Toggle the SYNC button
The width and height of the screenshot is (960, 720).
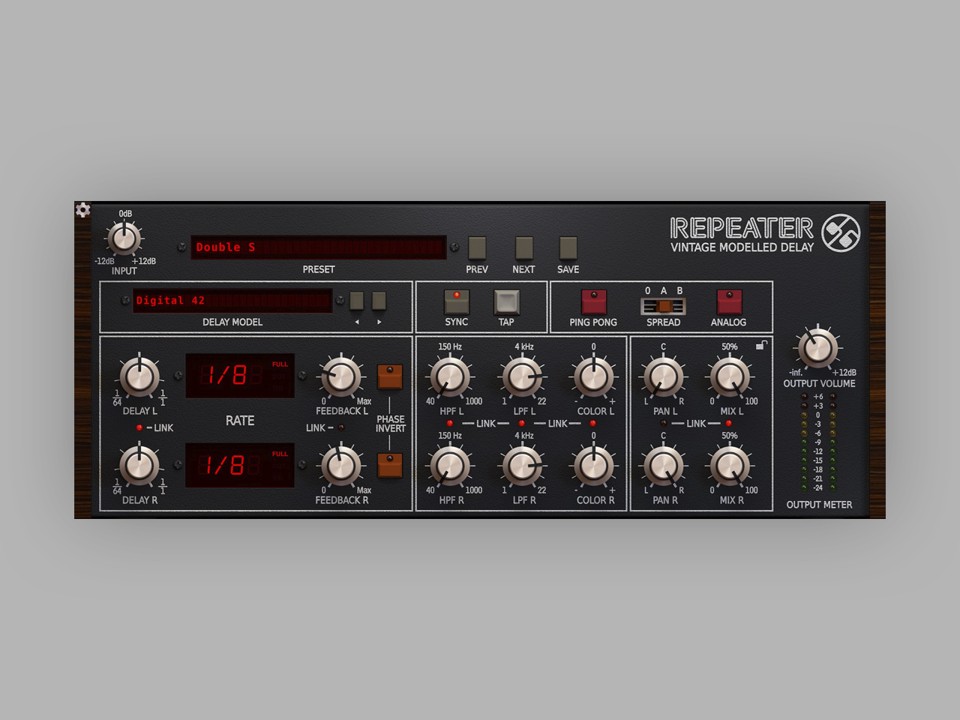(x=456, y=302)
